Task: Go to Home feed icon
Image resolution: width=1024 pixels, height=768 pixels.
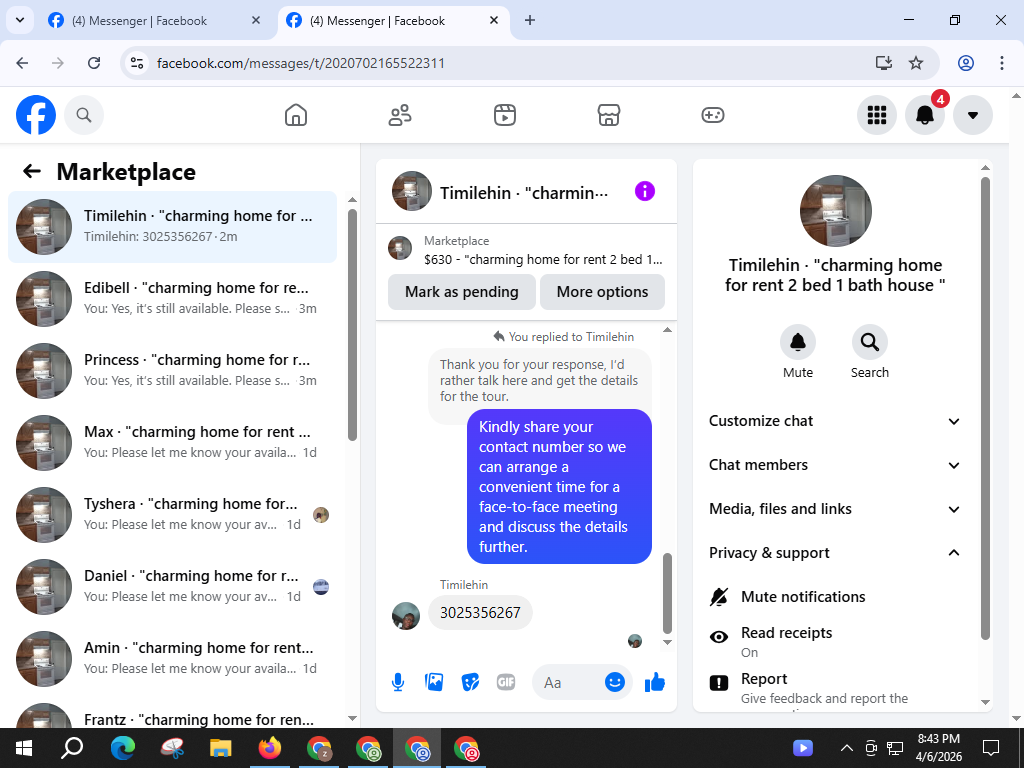Action: click(296, 115)
